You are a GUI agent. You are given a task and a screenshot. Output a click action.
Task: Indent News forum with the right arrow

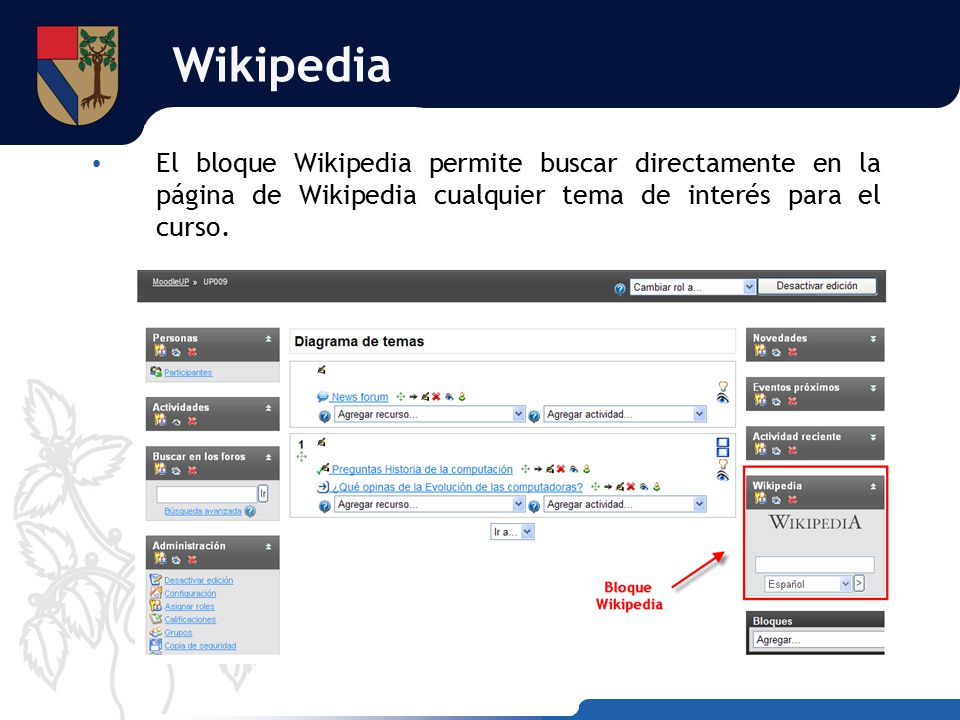click(x=413, y=397)
